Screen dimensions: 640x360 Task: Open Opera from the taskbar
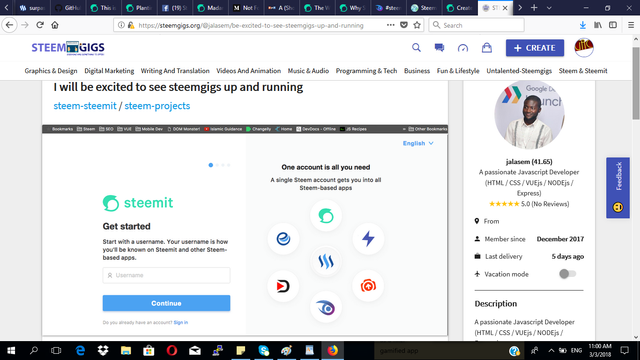click(x=172, y=351)
